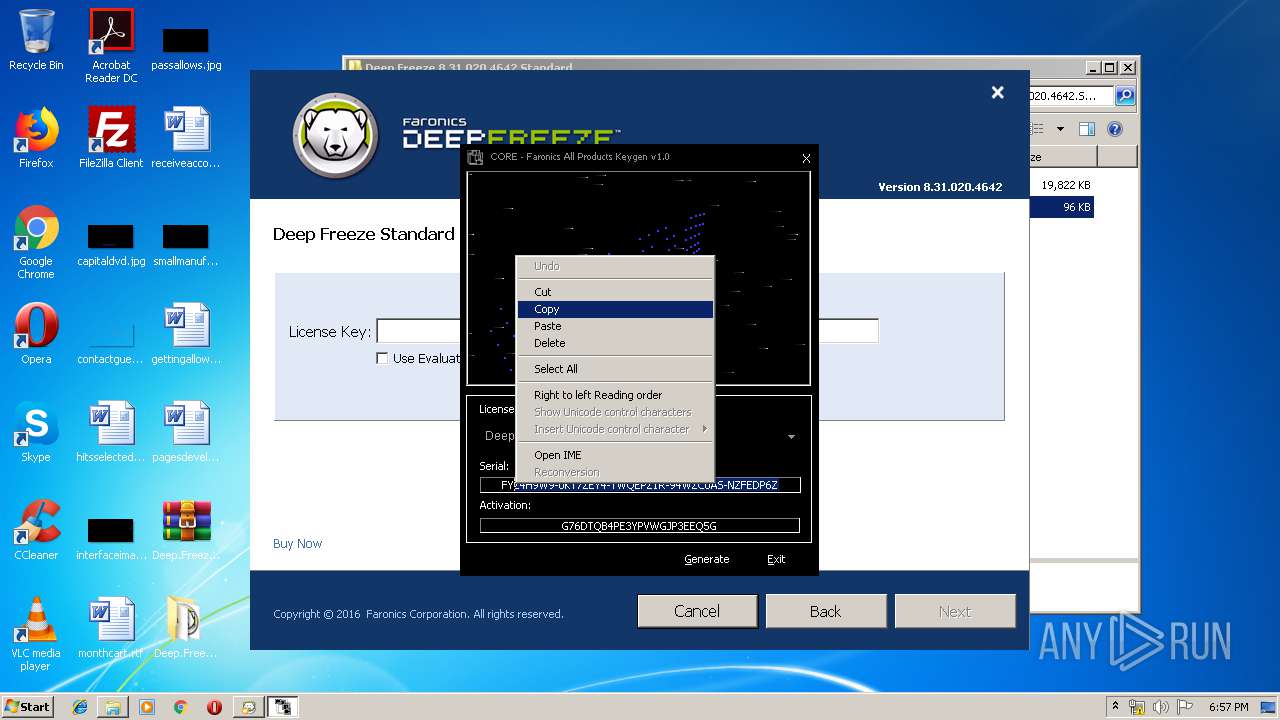The height and width of the screenshot is (720, 1280).
Task: Open the receiveacco Word document icon
Action: coord(186,138)
